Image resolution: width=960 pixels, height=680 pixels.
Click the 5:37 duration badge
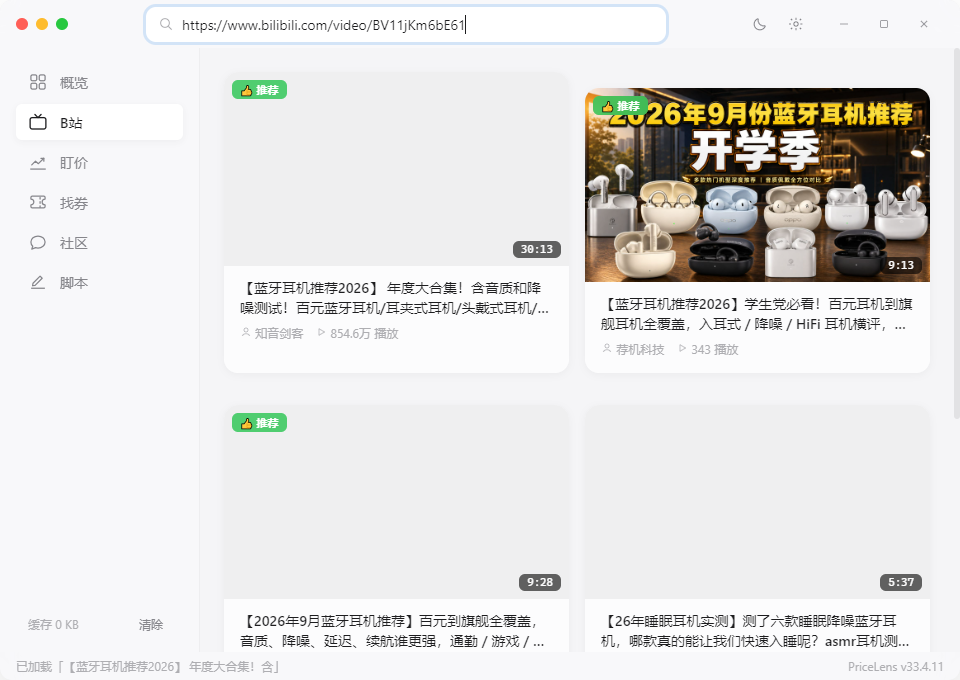coord(901,582)
